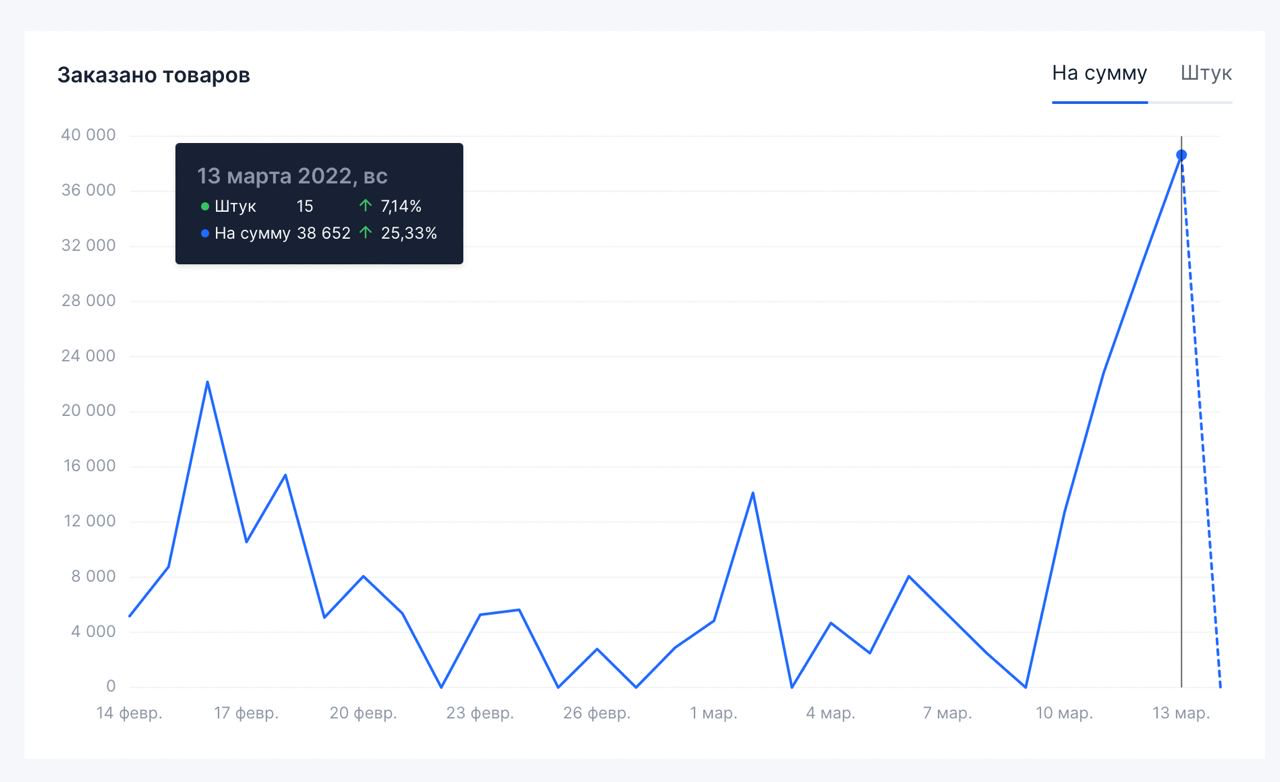
Task: Select the "На сумму" tab
Action: click(1099, 73)
